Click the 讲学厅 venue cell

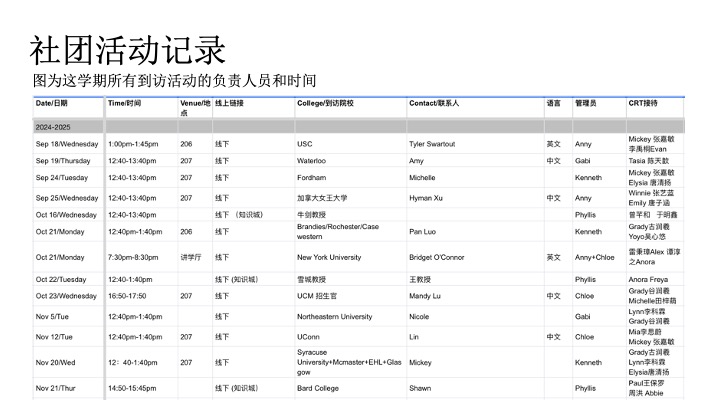click(x=190, y=257)
